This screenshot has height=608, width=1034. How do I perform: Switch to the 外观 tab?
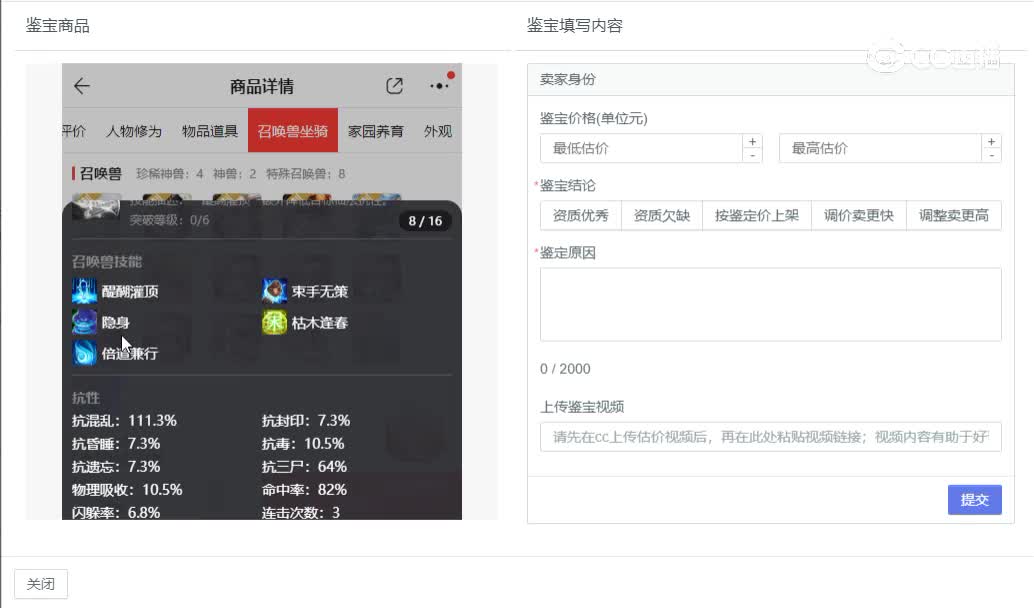pyautogui.click(x=438, y=131)
